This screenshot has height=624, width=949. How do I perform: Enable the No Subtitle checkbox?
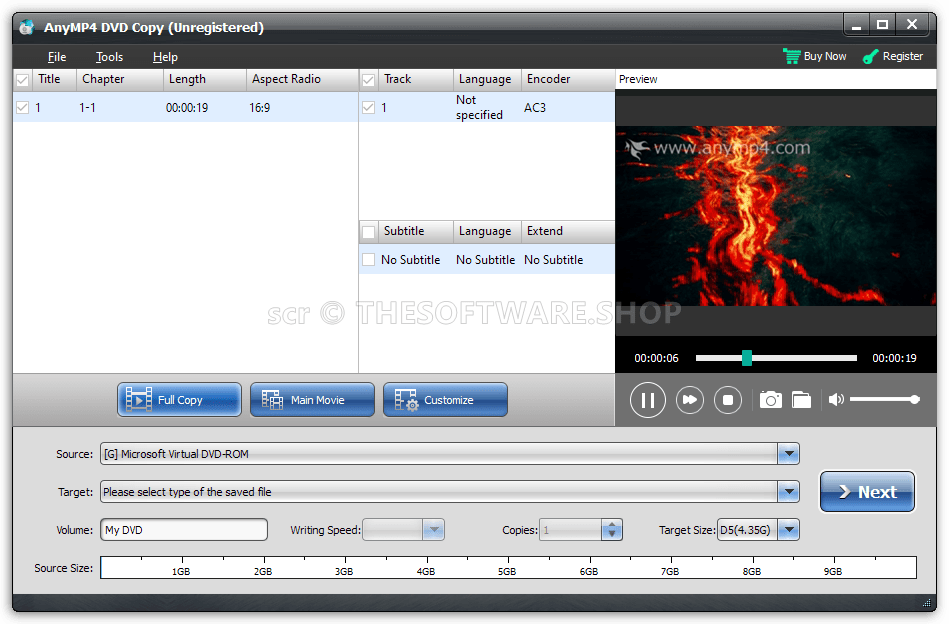368,260
